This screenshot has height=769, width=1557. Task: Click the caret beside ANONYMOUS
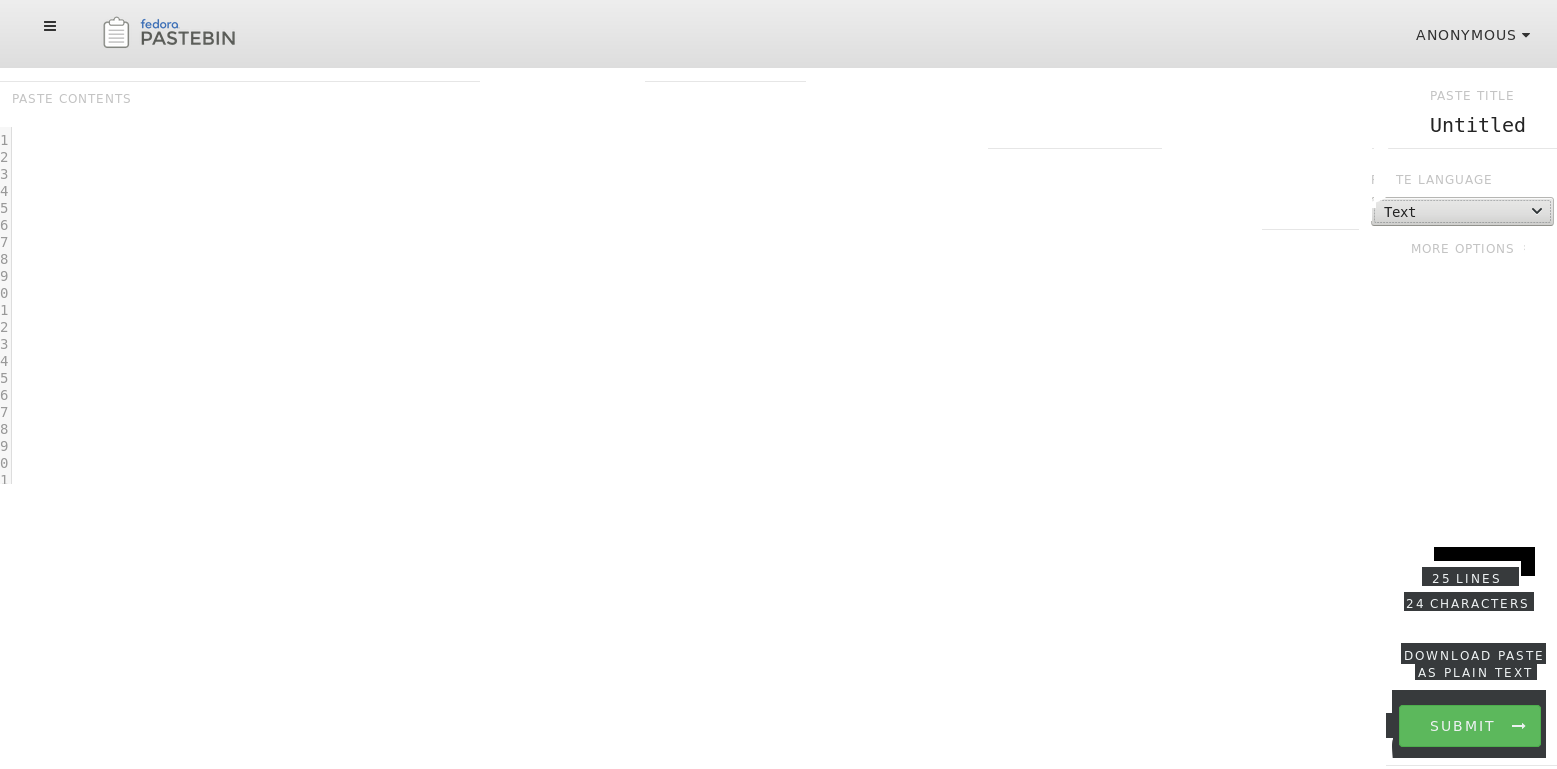1526,35
